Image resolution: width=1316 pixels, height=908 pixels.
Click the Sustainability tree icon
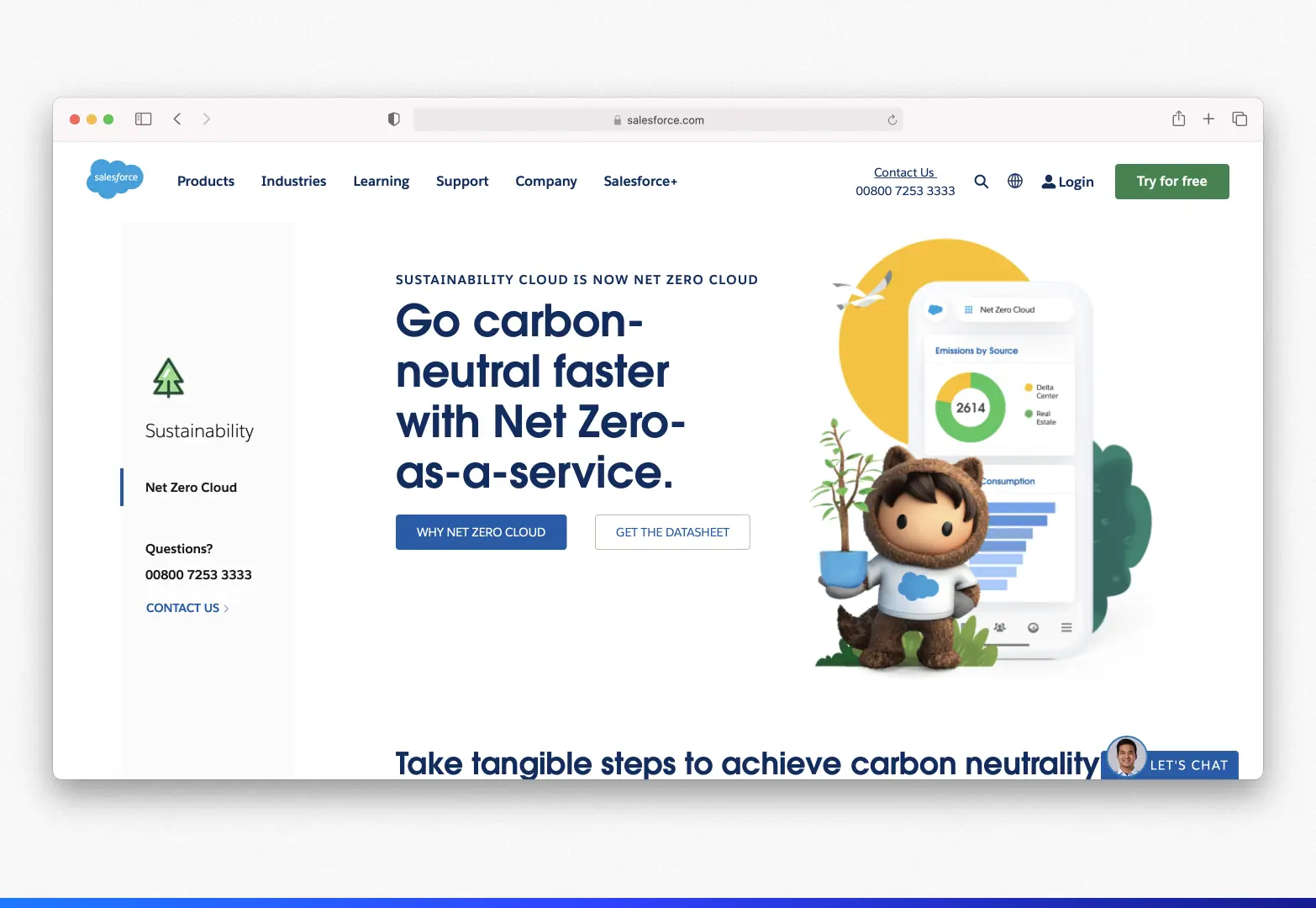coord(167,377)
